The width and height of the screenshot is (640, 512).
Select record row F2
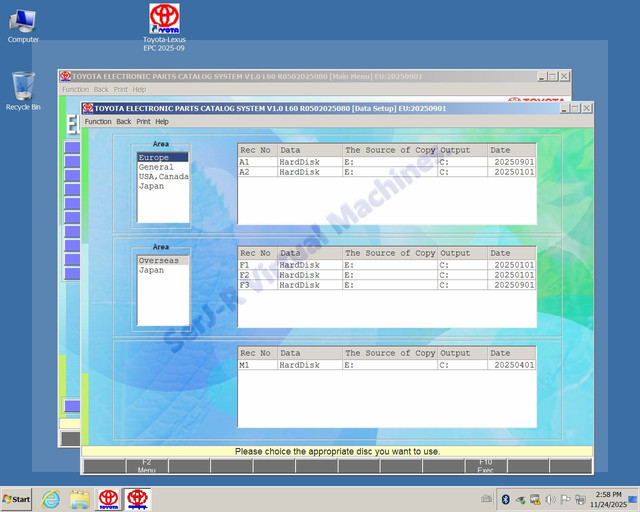(387, 275)
